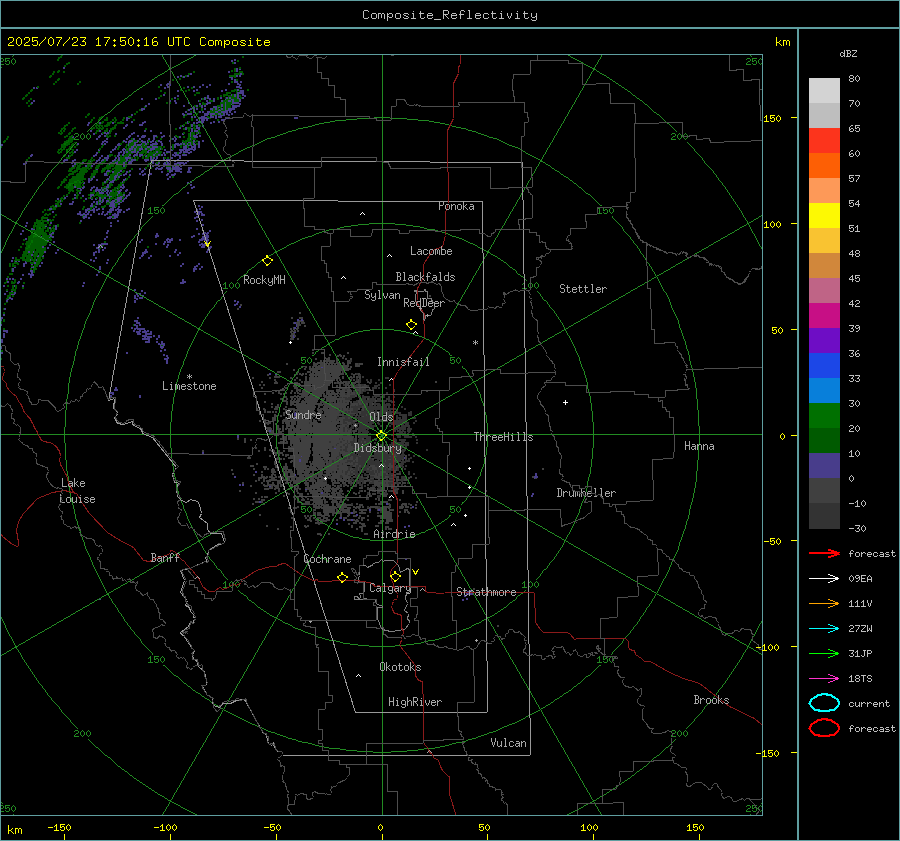Click the Sundre label
Image resolution: width=900 pixels, height=841 pixels.
coord(303,414)
